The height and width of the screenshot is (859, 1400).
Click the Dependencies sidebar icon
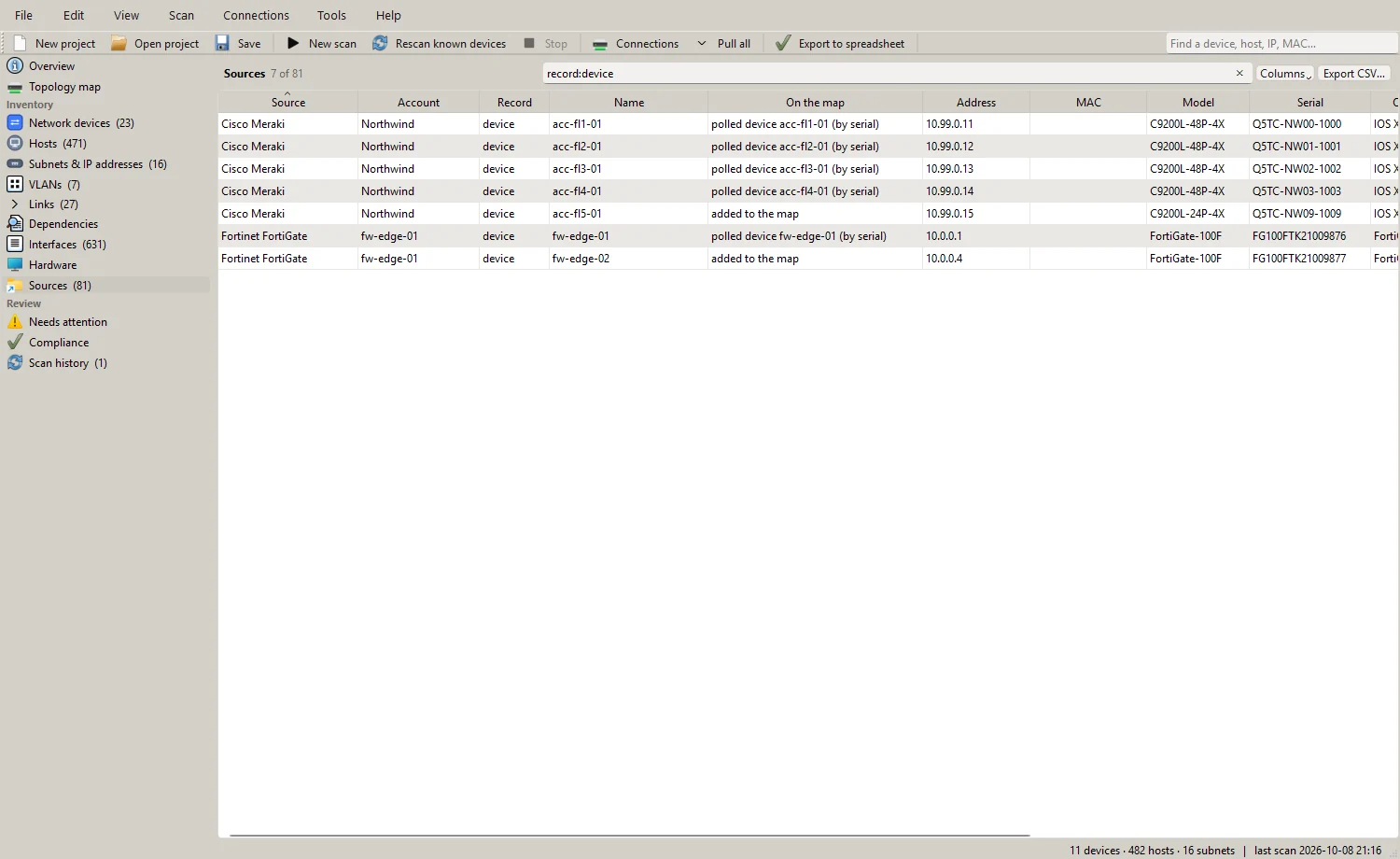coord(15,223)
